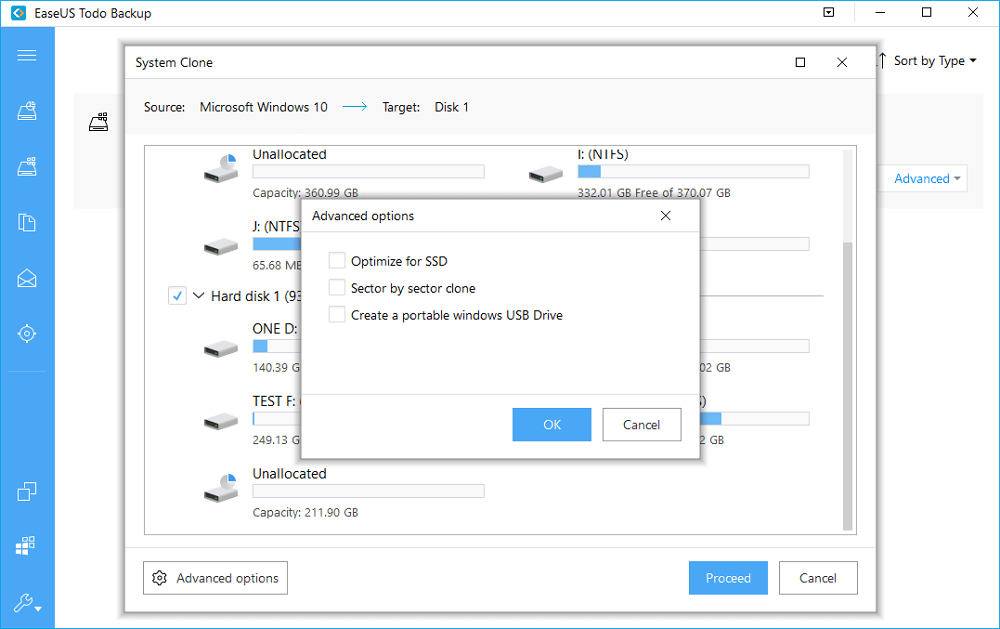Select the Disk/Partition Backup sidebar icon
The width and height of the screenshot is (1000, 629).
pos(28,166)
